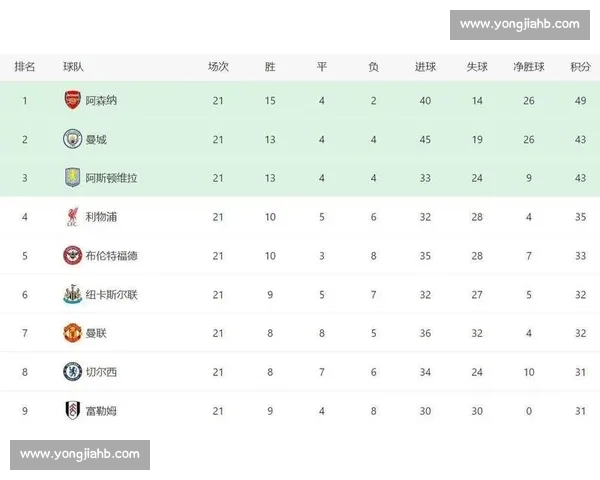Click the top-right www.yongjiahb.com watermark

point(519,24)
